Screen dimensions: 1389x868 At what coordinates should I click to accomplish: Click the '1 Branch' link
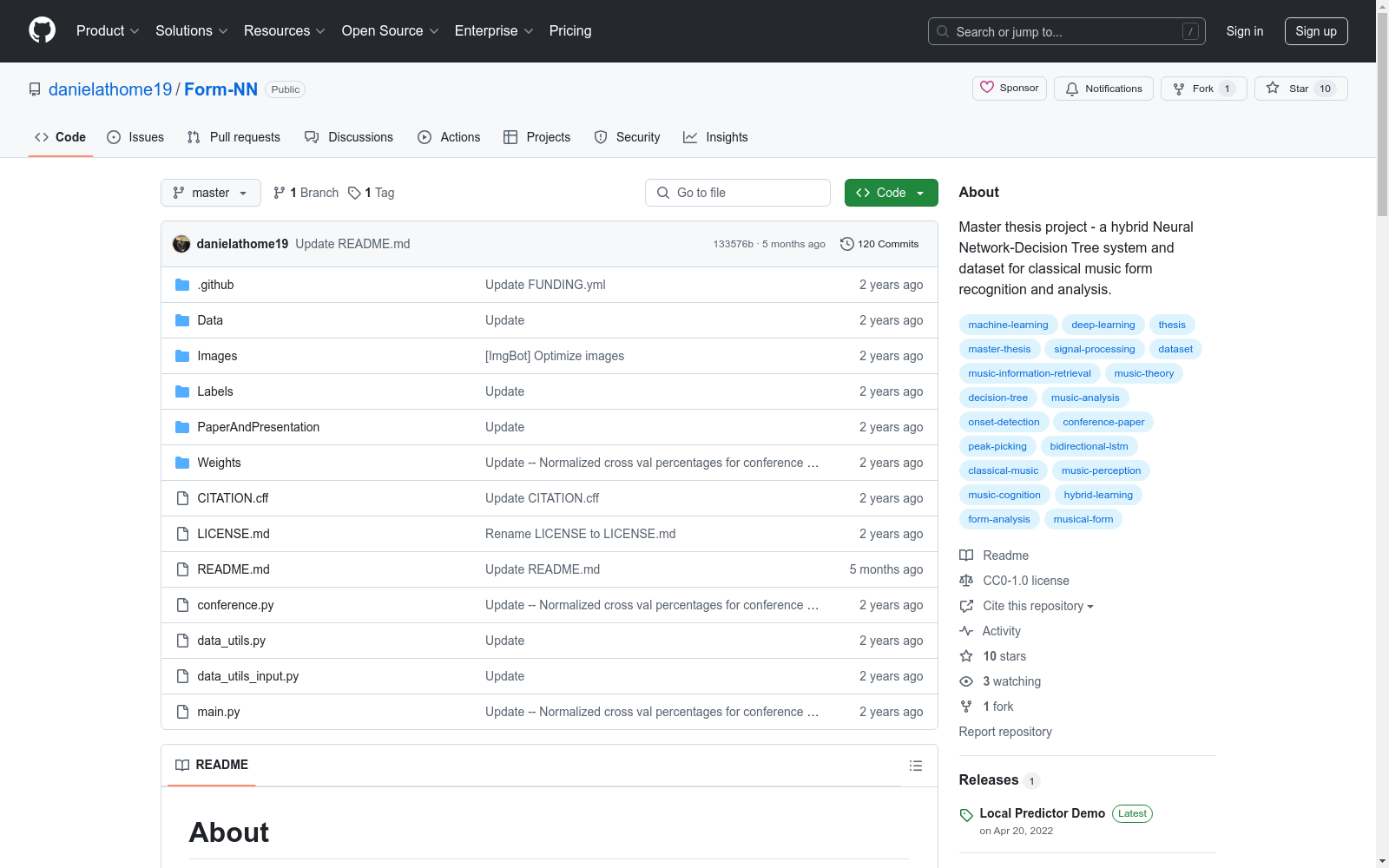(306, 193)
